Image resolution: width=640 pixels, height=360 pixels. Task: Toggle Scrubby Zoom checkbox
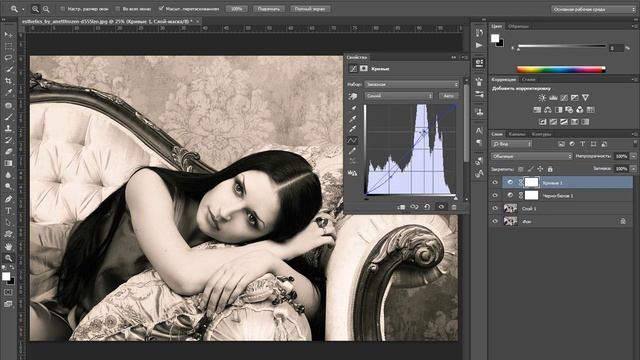click(161, 8)
